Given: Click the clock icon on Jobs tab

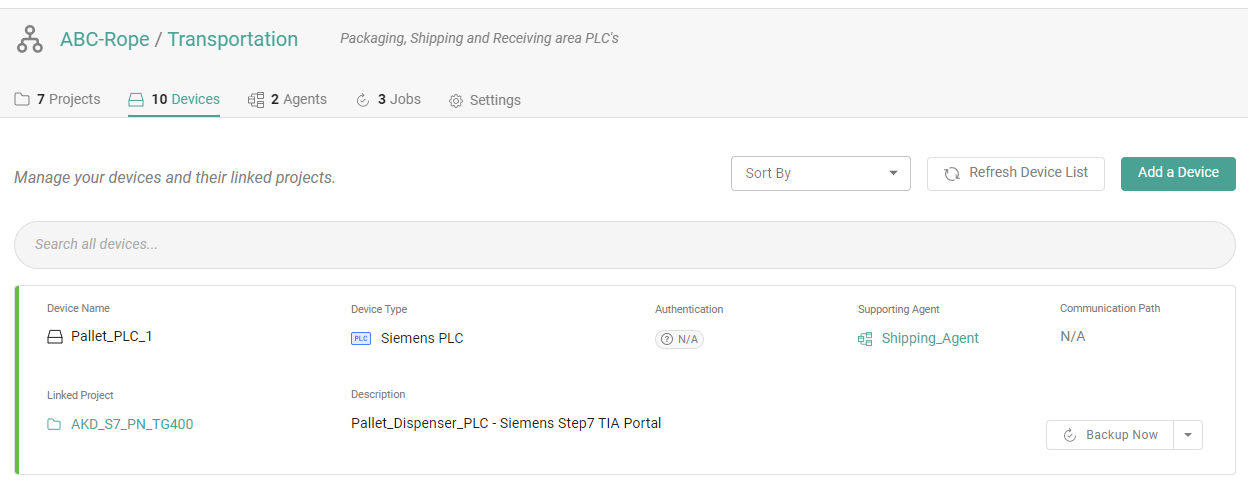Looking at the screenshot, I should click(x=363, y=100).
